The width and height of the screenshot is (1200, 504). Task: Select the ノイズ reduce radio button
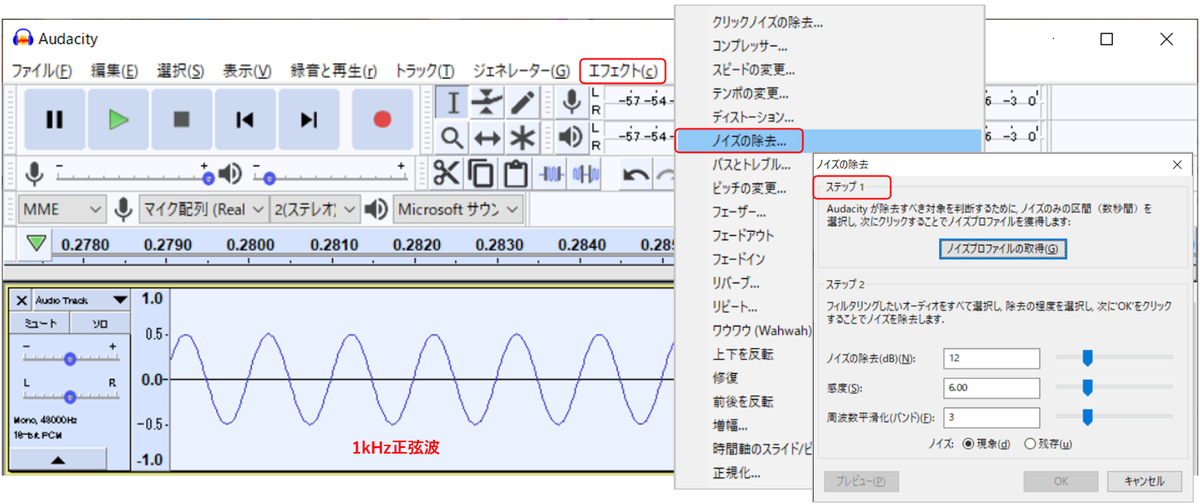pyautogui.click(x=969, y=443)
